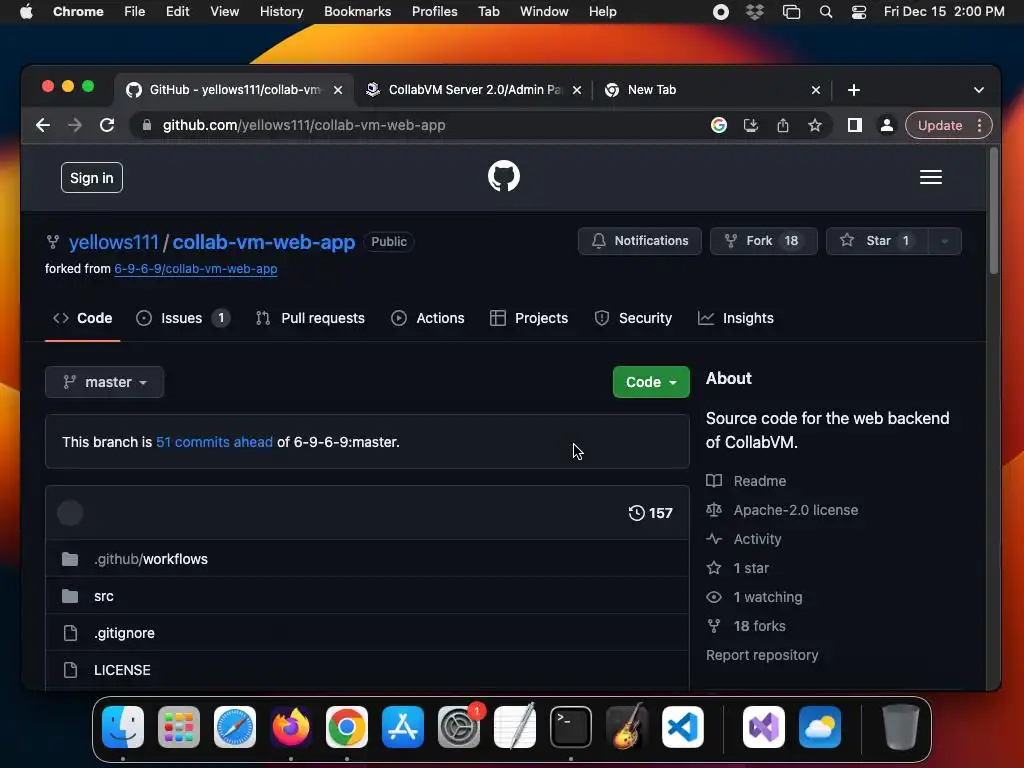The height and width of the screenshot is (768, 1024).
Task: Open the Actions tab
Action: click(428, 318)
